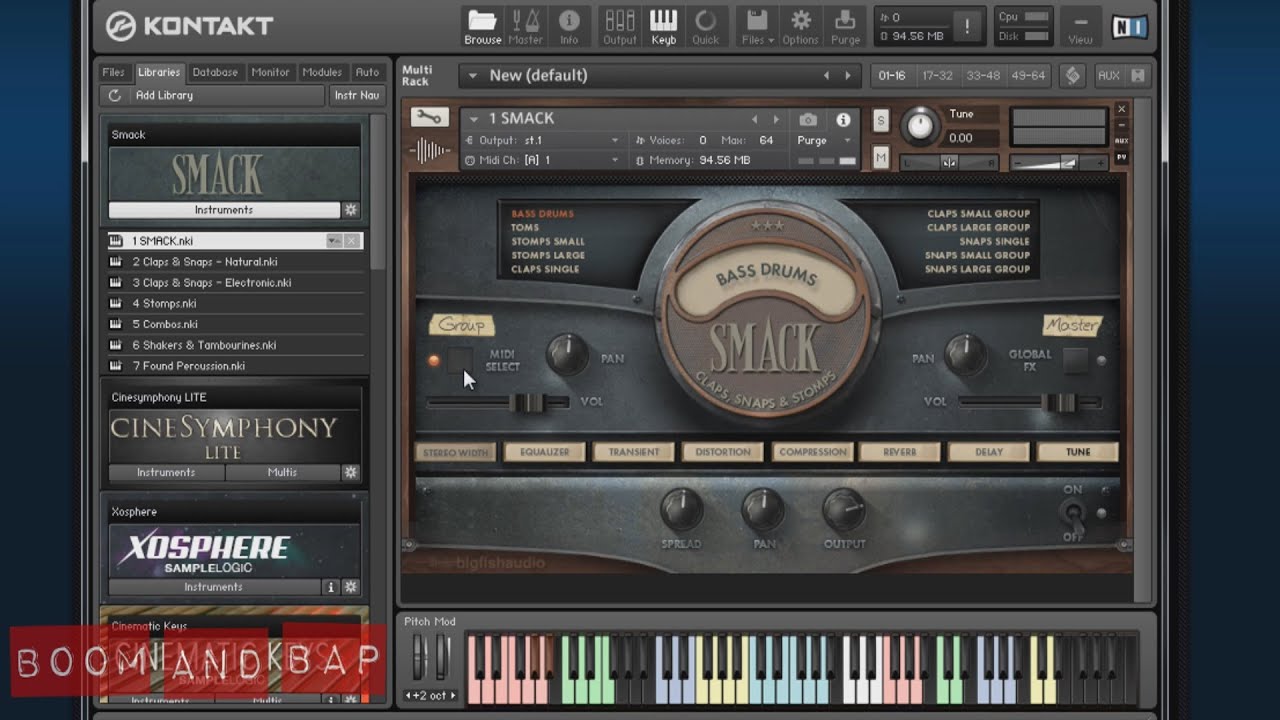Click the waveform icon under the wrench
This screenshot has width=1280, height=720.
(429, 151)
